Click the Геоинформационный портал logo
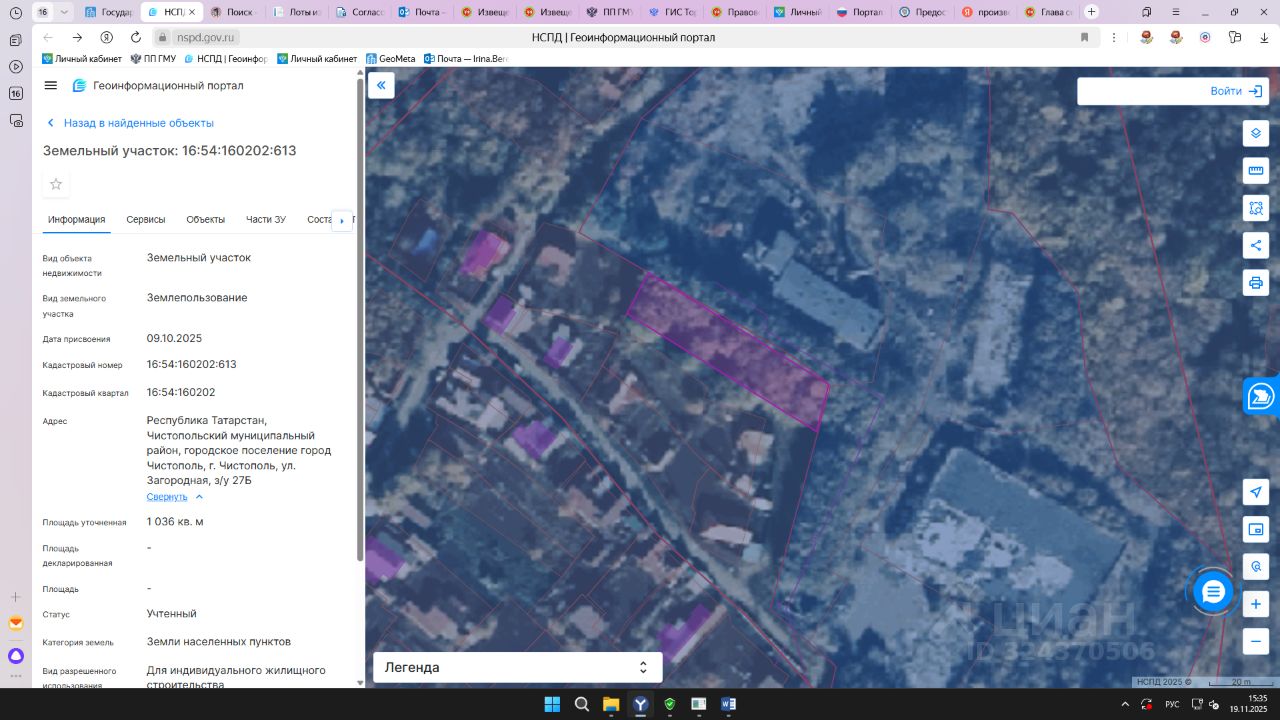This screenshot has height=720, width=1280. (x=158, y=86)
